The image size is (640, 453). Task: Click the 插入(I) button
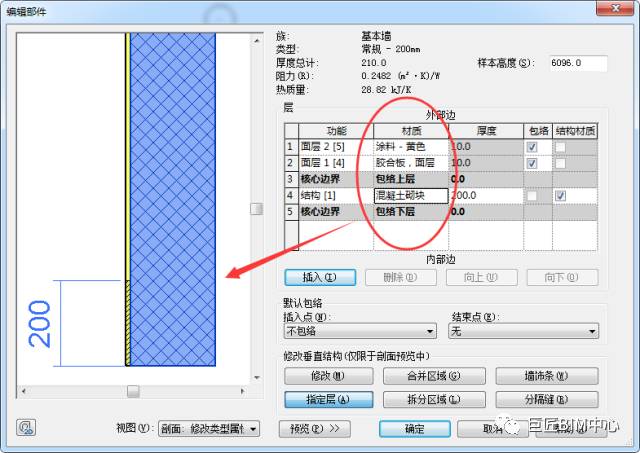(x=320, y=278)
